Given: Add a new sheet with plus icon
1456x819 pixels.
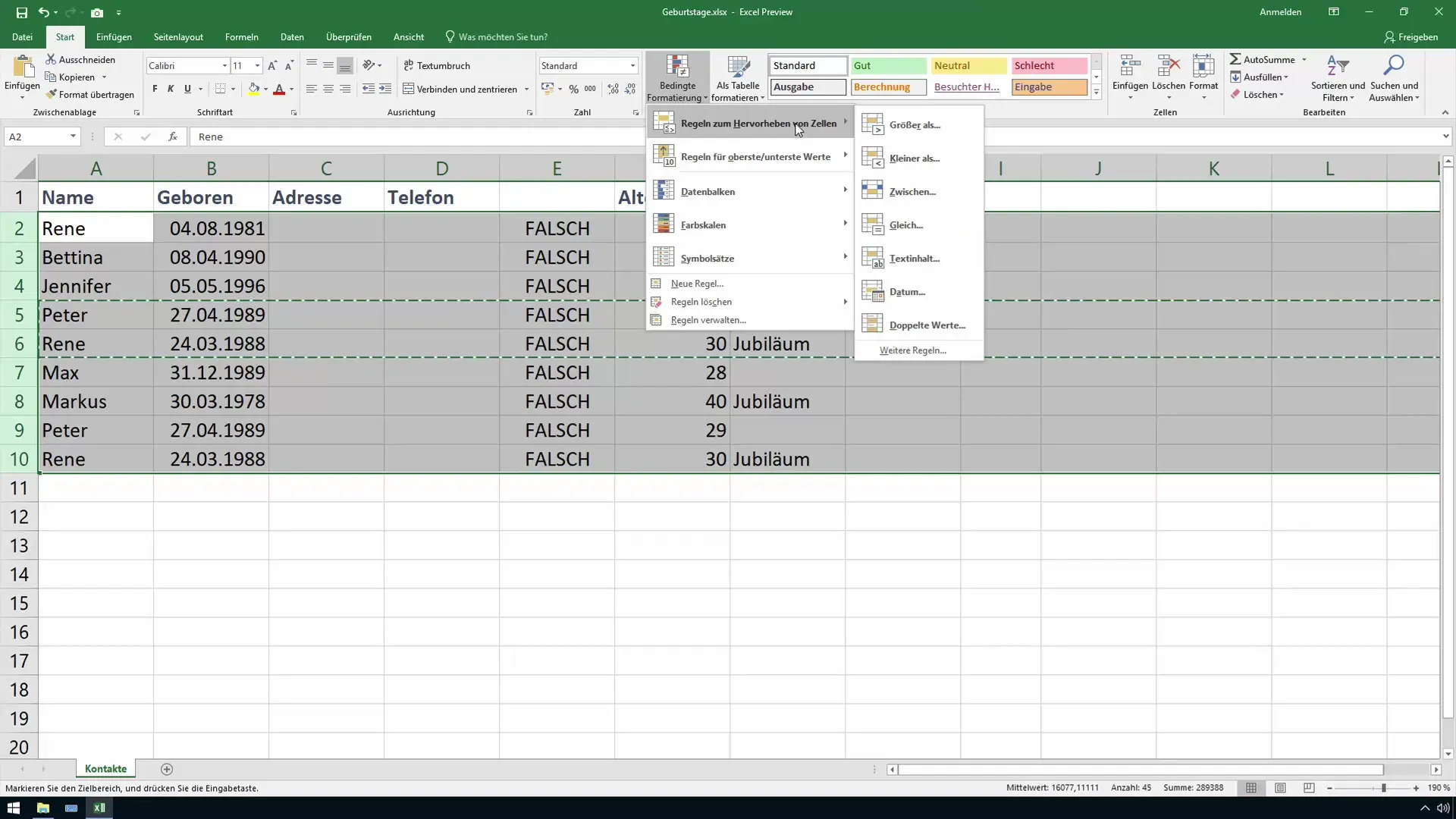Looking at the screenshot, I should click(x=167, y=769).
